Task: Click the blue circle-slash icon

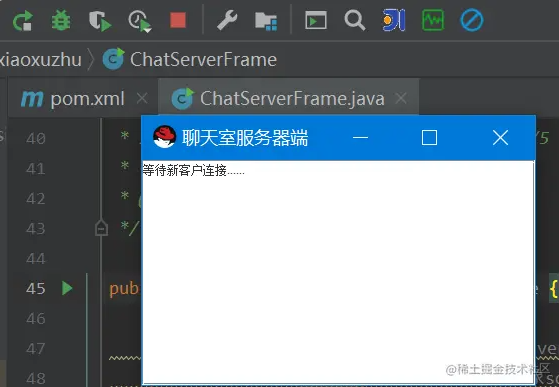Action: point(472,20)
